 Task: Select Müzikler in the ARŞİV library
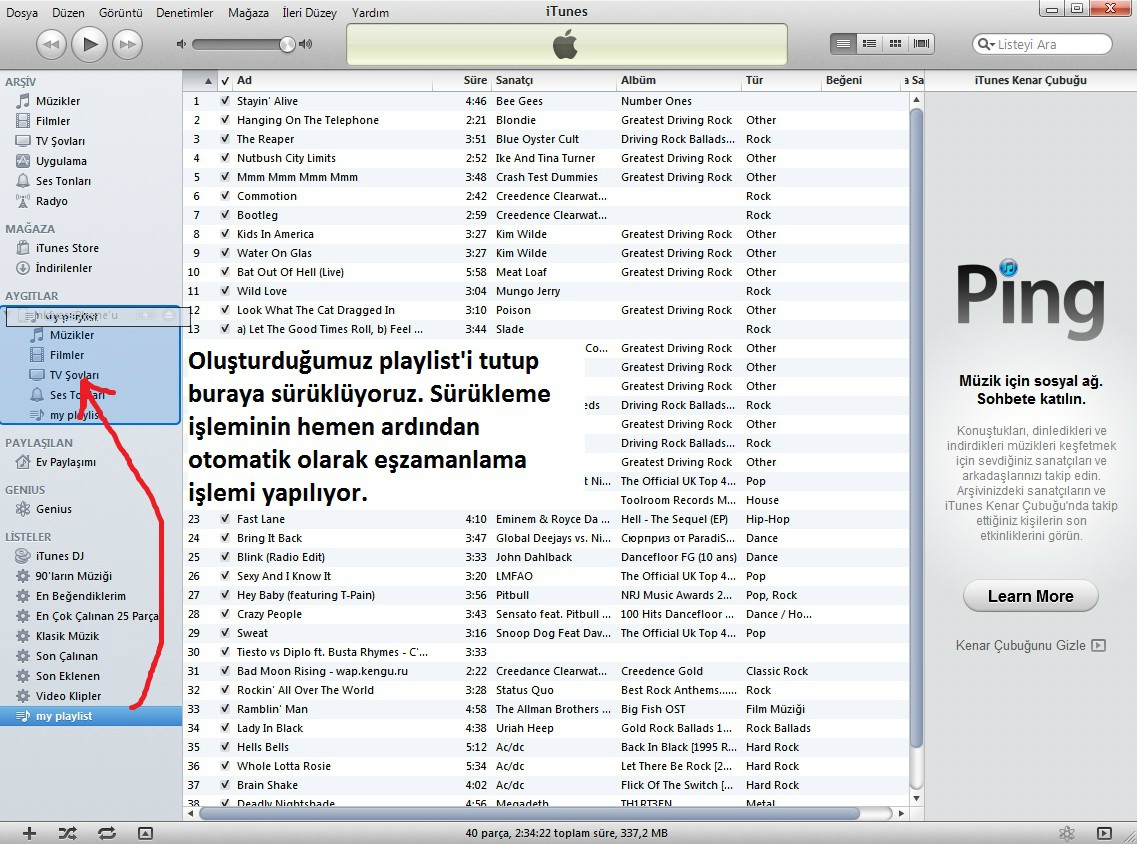point(58,101)
